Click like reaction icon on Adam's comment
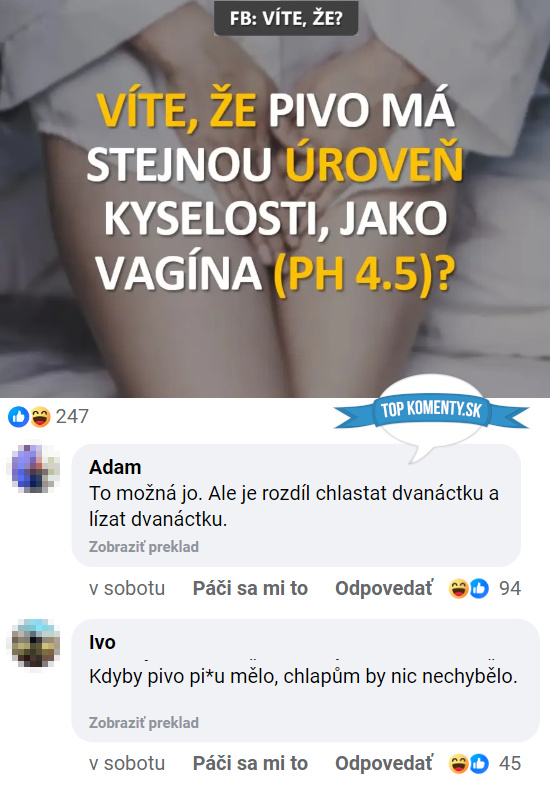 [x=479, y=588]
